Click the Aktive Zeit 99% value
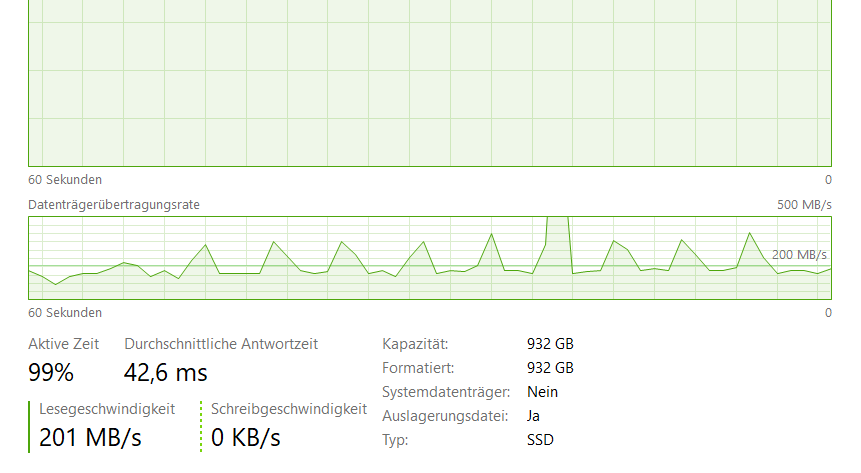This screenshot has height=473, width=861. [51, 373]
